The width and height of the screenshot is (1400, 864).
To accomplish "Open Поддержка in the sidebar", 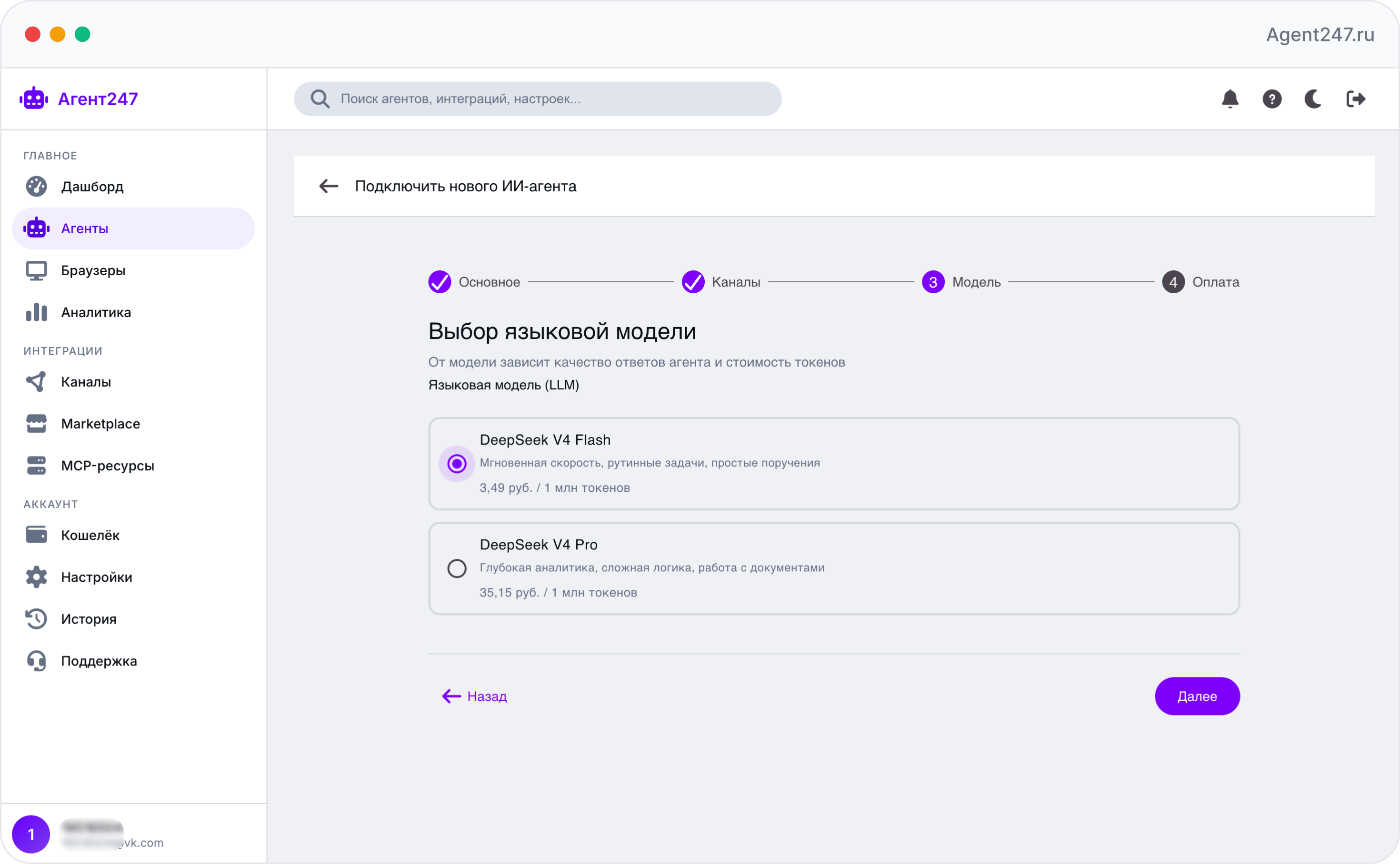I will point(133,661).
